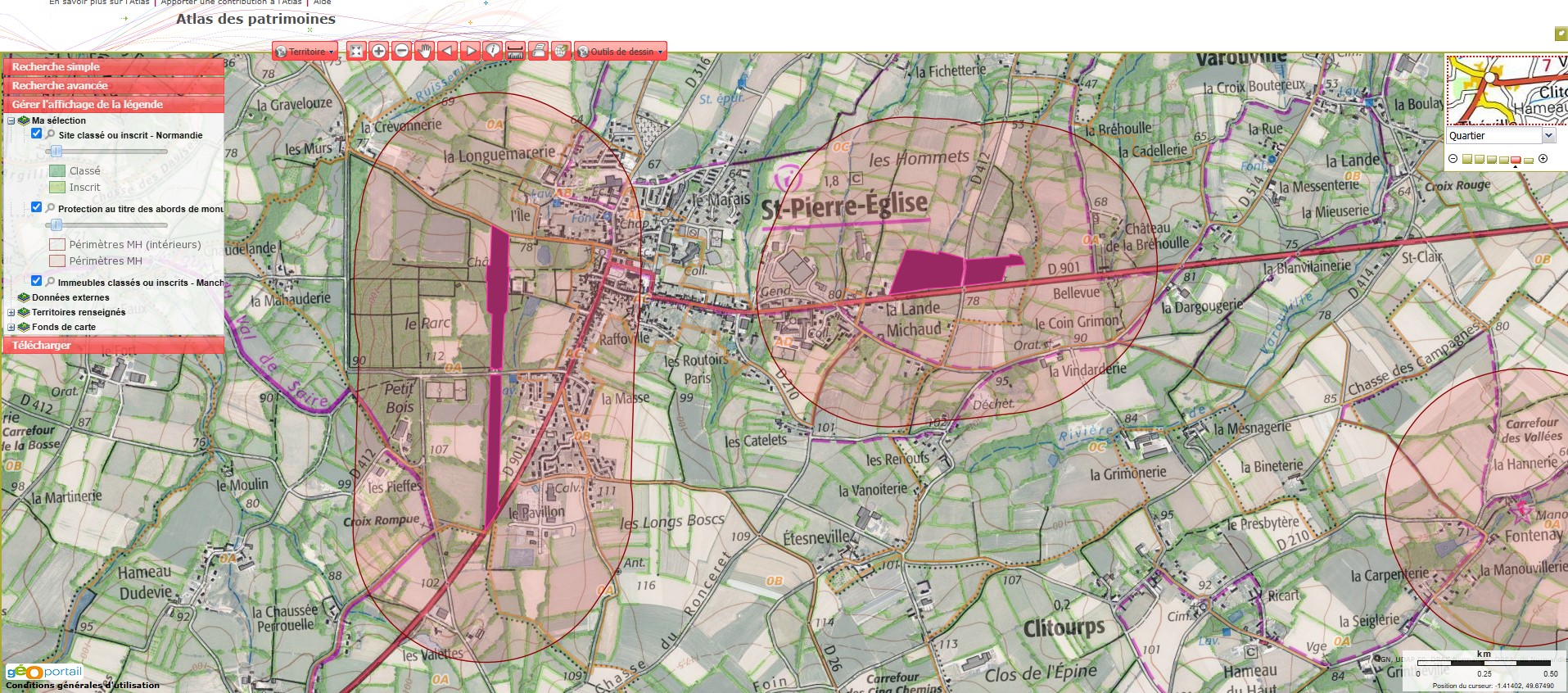Expand the Territoires renseignés node
Screen dimensions: 1568x693
[x=11, y=312]
